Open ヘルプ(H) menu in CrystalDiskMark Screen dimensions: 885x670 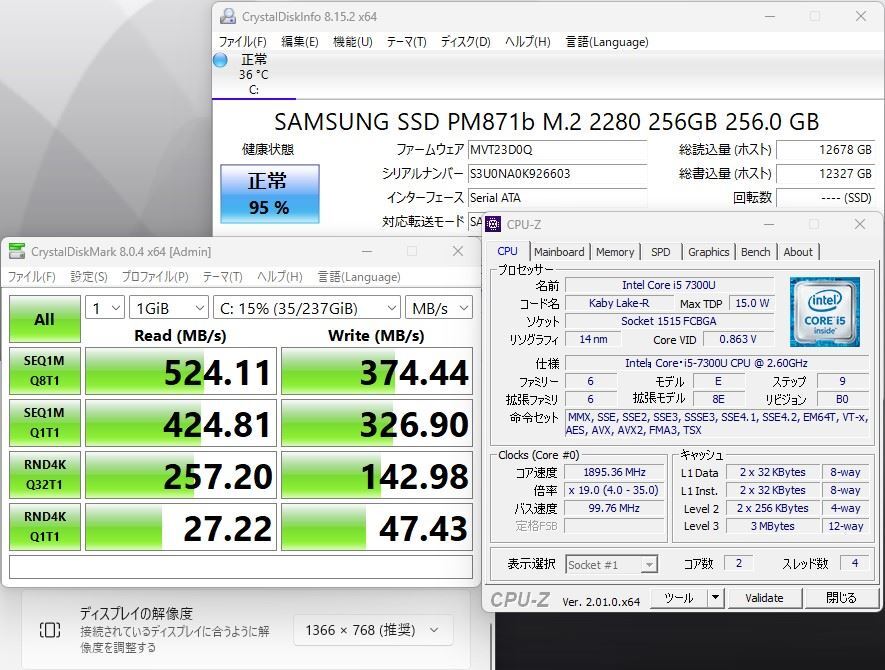point(280,277)
